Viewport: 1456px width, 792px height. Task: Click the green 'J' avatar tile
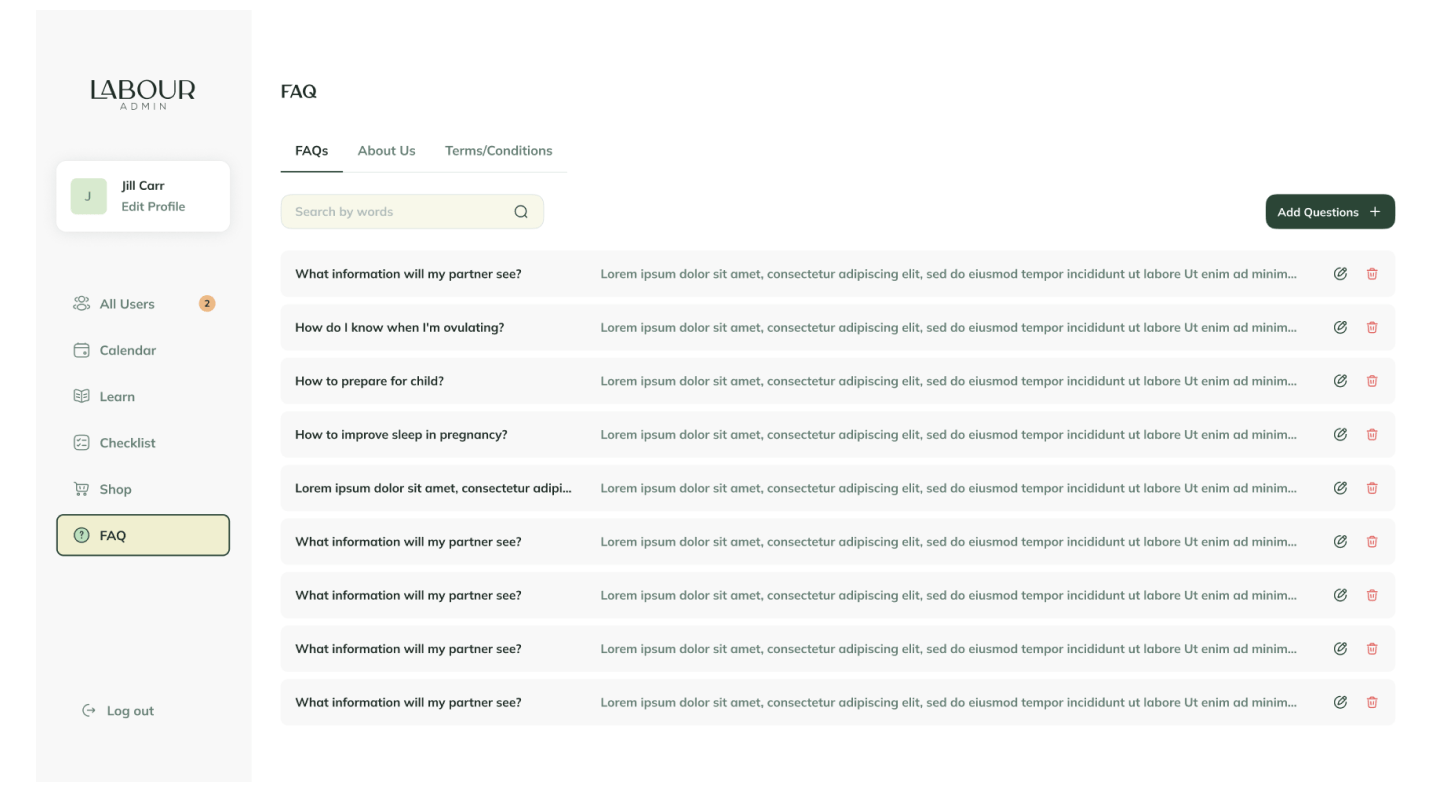coord(88,196)
